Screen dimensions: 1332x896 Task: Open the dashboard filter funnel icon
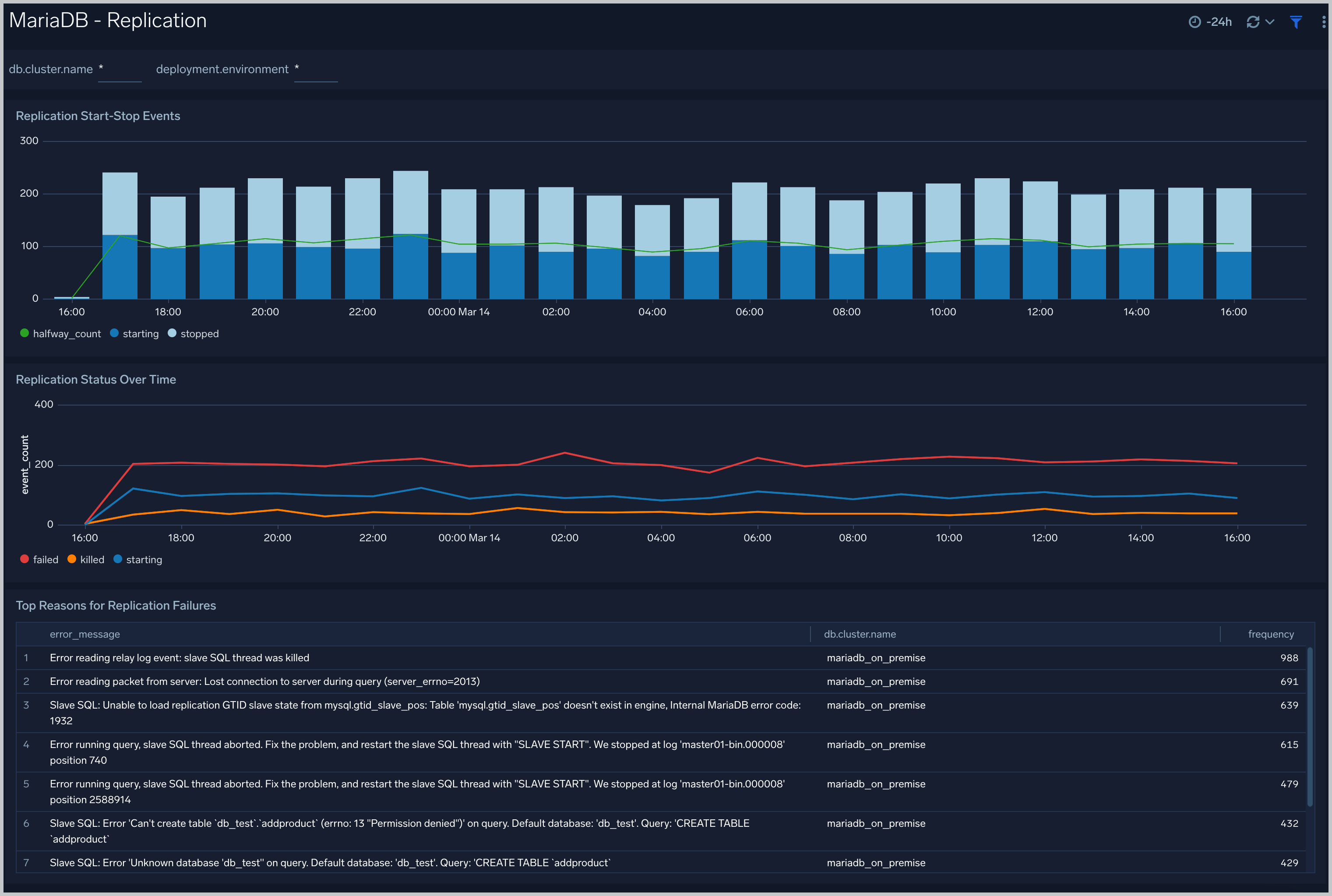pos(1296,22)
